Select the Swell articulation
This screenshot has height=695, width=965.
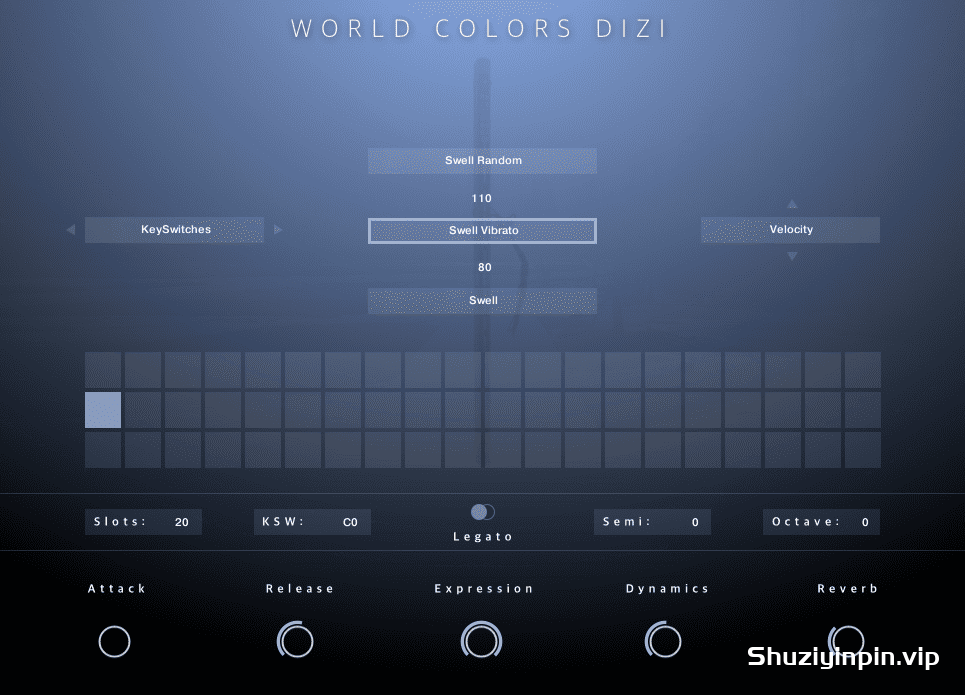point(482,301)
